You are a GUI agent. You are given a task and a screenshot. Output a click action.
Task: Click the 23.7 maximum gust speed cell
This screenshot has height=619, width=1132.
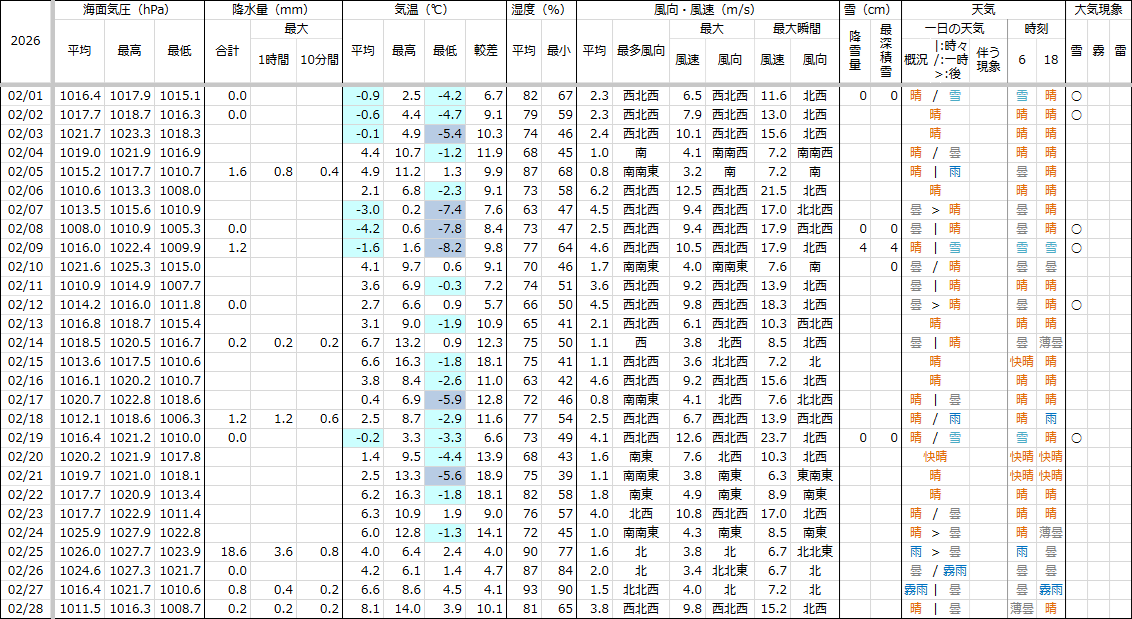pyautogui.click(x=772, y=438)
